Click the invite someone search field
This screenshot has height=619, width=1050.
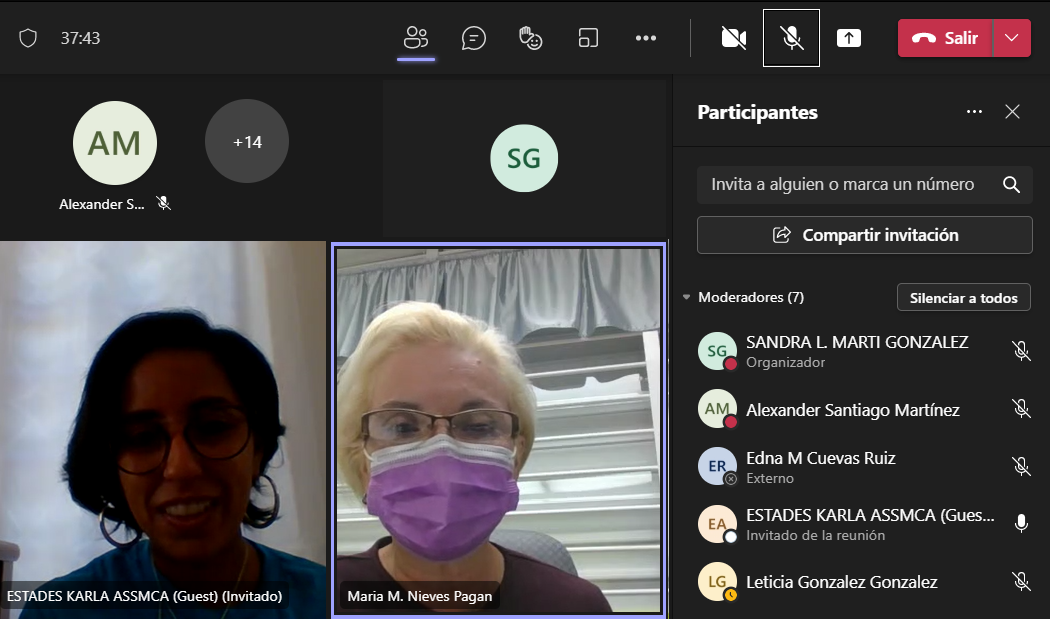(x=865, y=185)
